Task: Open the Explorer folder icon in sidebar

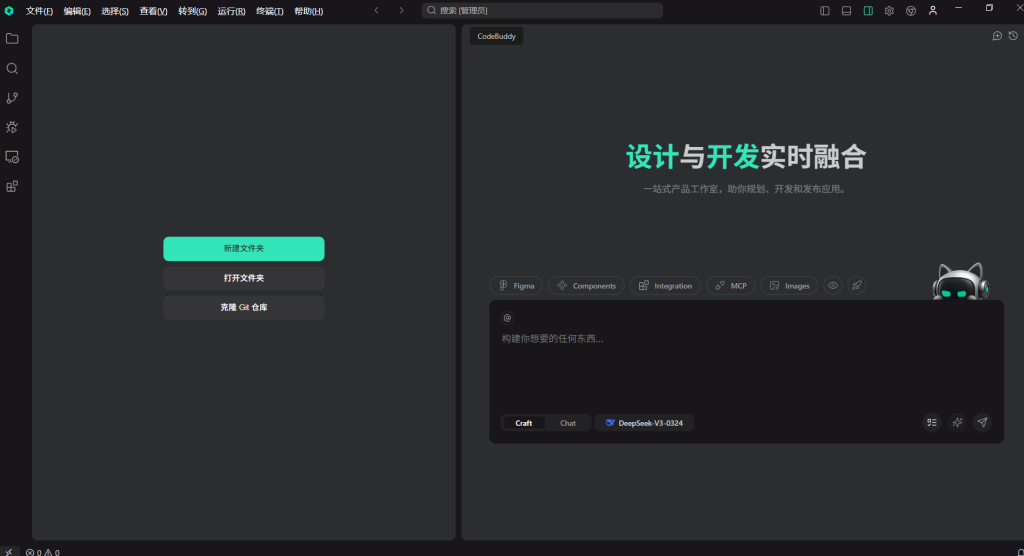Action: click(x=12, y=39)
